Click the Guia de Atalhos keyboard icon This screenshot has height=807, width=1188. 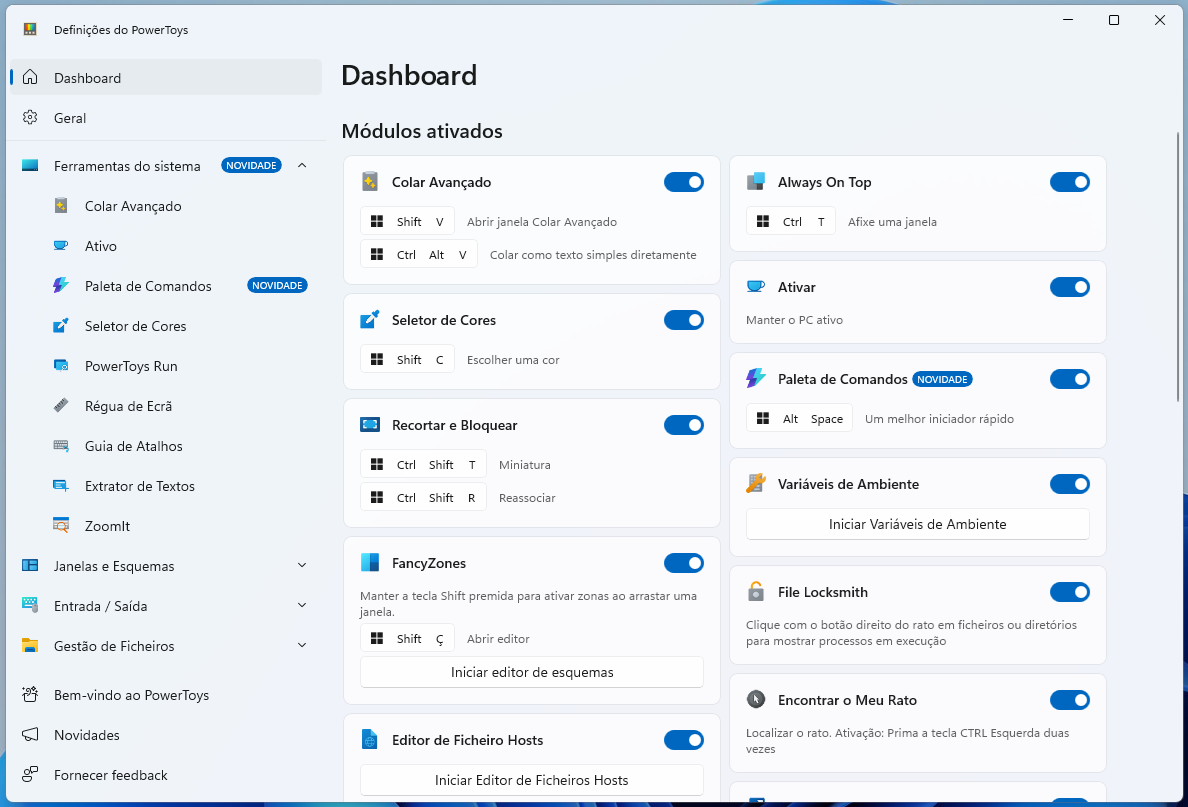tap(61, 446)
